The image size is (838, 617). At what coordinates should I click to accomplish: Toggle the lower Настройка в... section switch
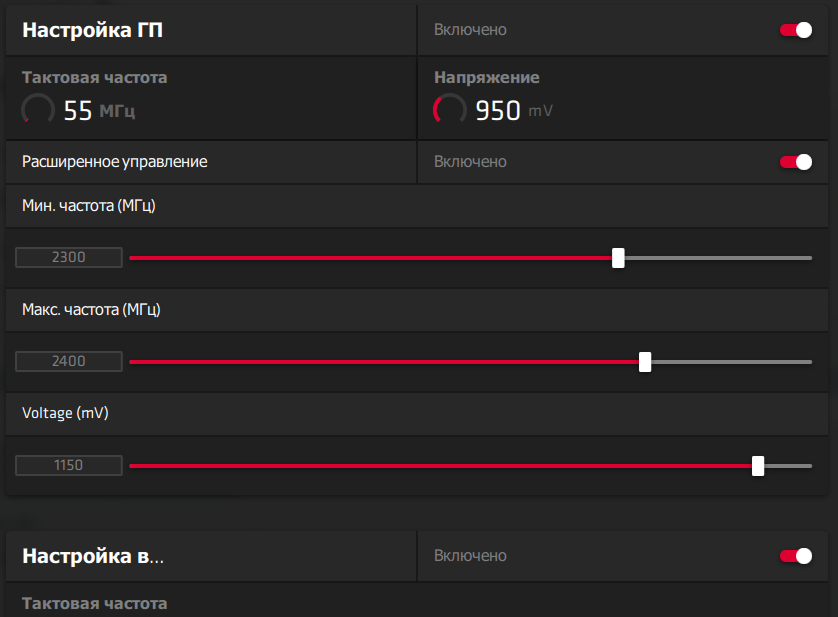796,556
